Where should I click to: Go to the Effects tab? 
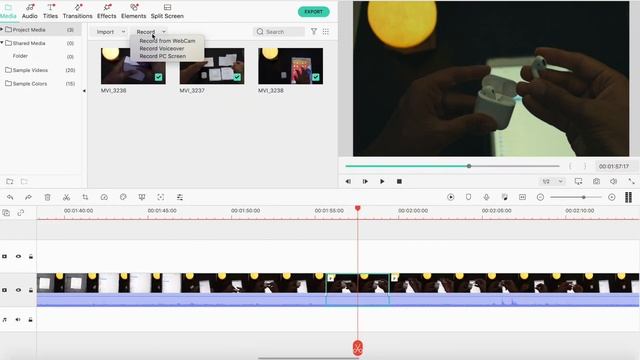[107, 11]
